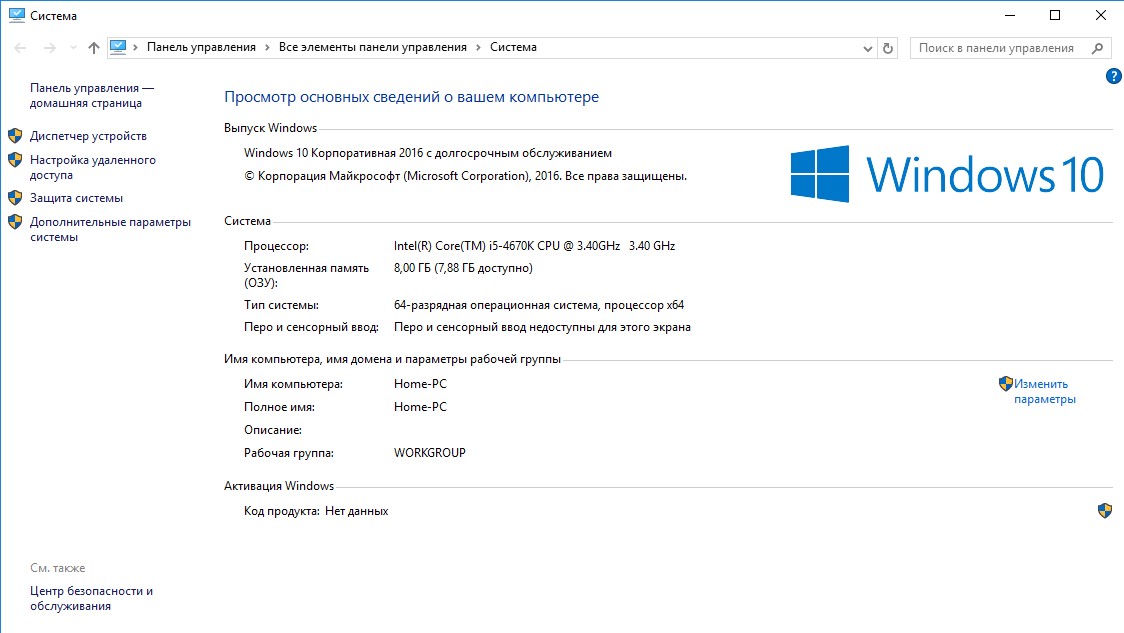Click the shield icon in Активация Windows row
This screenshot has height=633, width=1124.
(x=1105, y=511)
